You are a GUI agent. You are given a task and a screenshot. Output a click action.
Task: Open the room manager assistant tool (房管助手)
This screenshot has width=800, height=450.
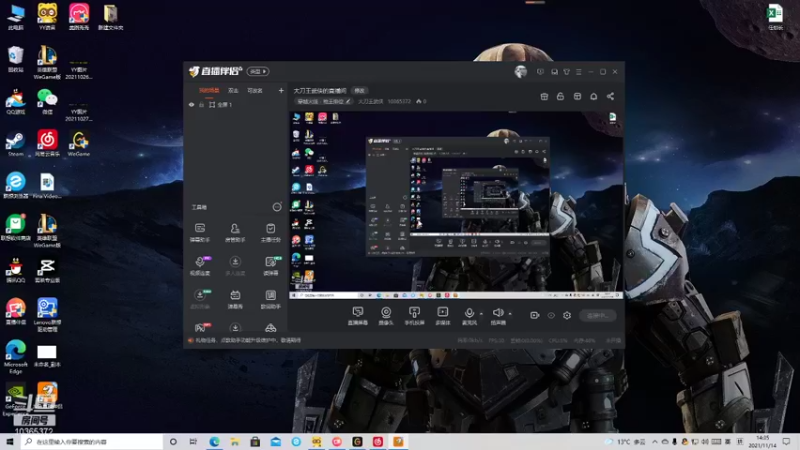[235, 232]
